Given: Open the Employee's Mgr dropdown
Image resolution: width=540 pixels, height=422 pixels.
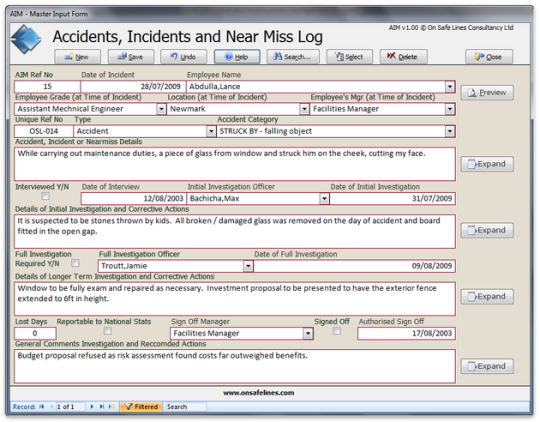Looking at the screenshot, I should tap(449, 109).
